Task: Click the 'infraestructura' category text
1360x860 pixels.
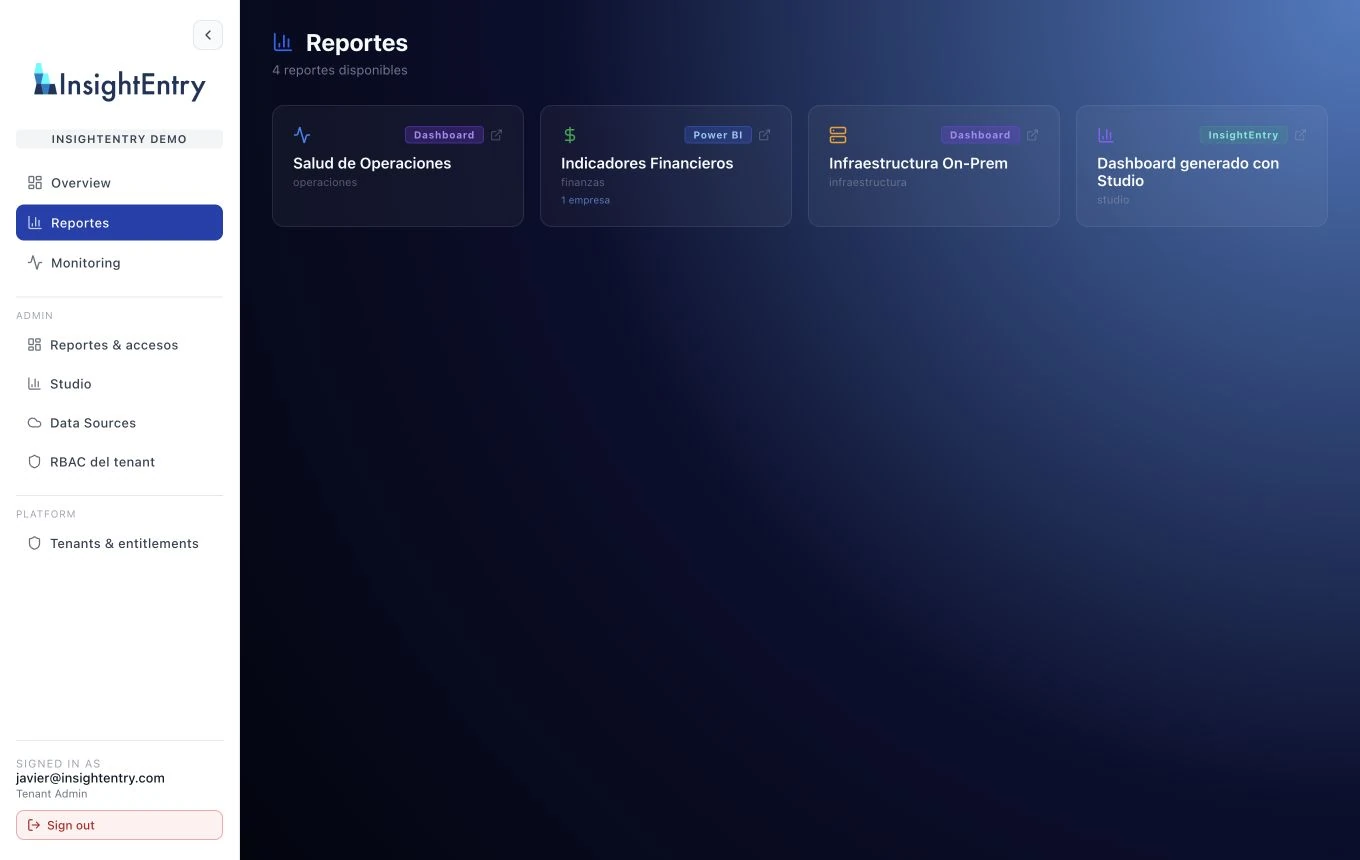Action: tap(868, 183)
